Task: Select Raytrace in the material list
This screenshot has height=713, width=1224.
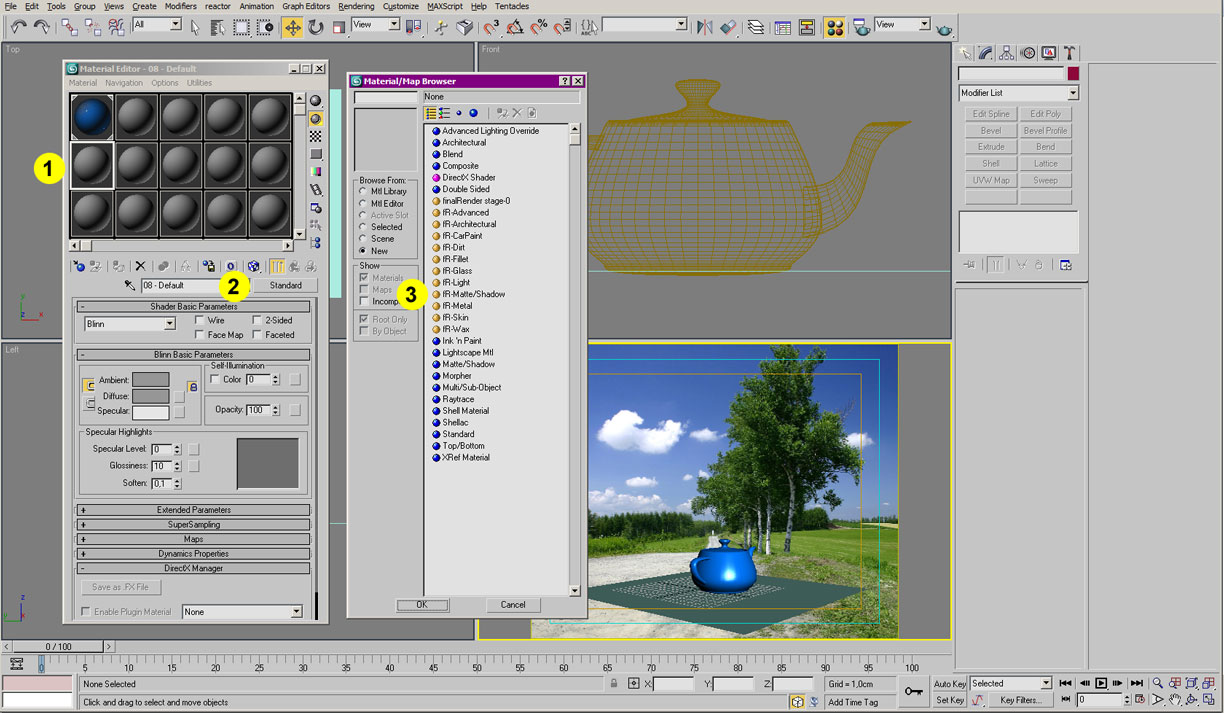Action: [458, 399]
